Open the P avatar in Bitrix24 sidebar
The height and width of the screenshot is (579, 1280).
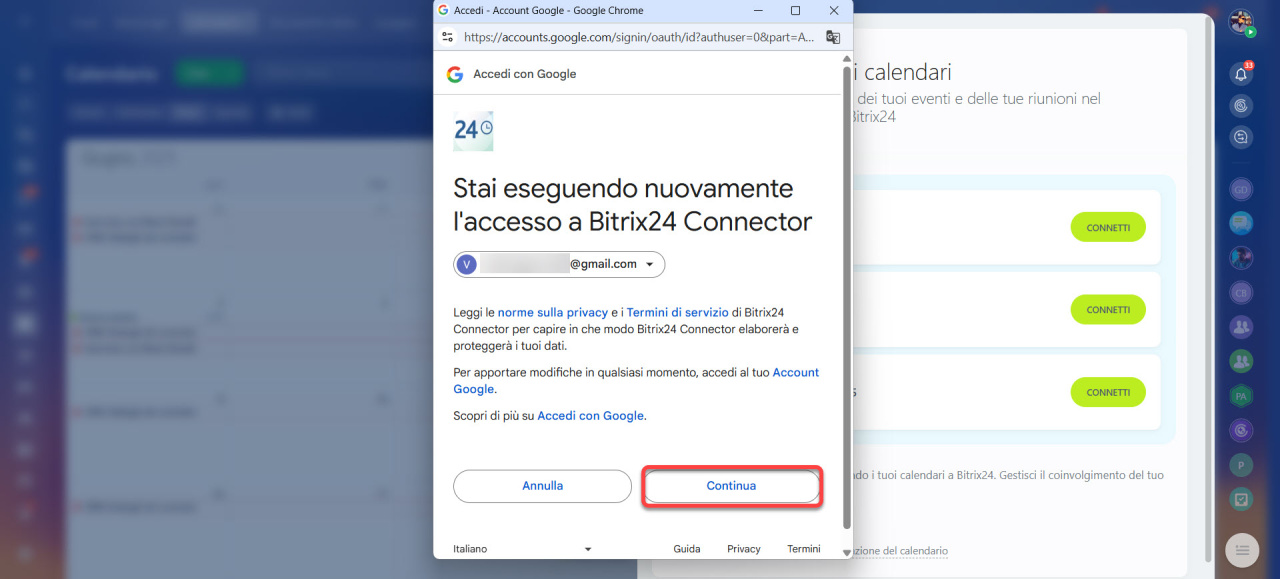point(1241,465)
